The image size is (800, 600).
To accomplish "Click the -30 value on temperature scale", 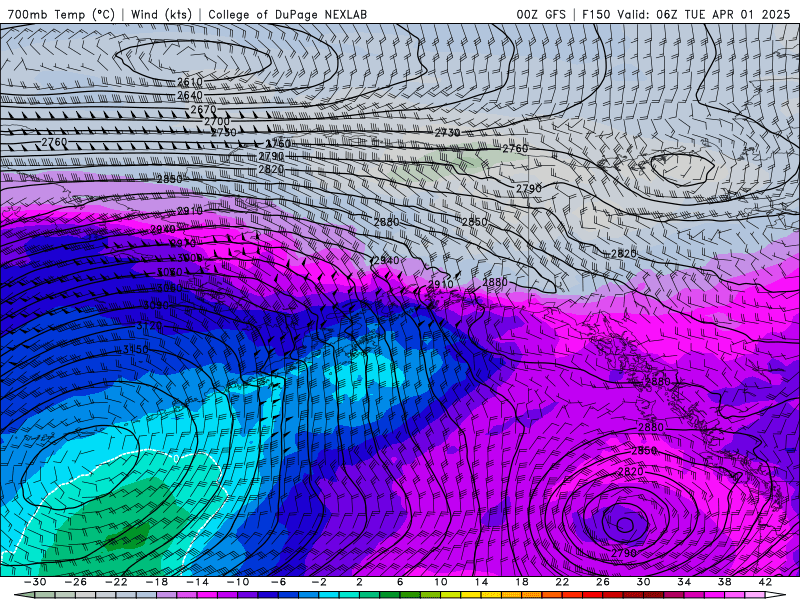I will coord(35,582).
